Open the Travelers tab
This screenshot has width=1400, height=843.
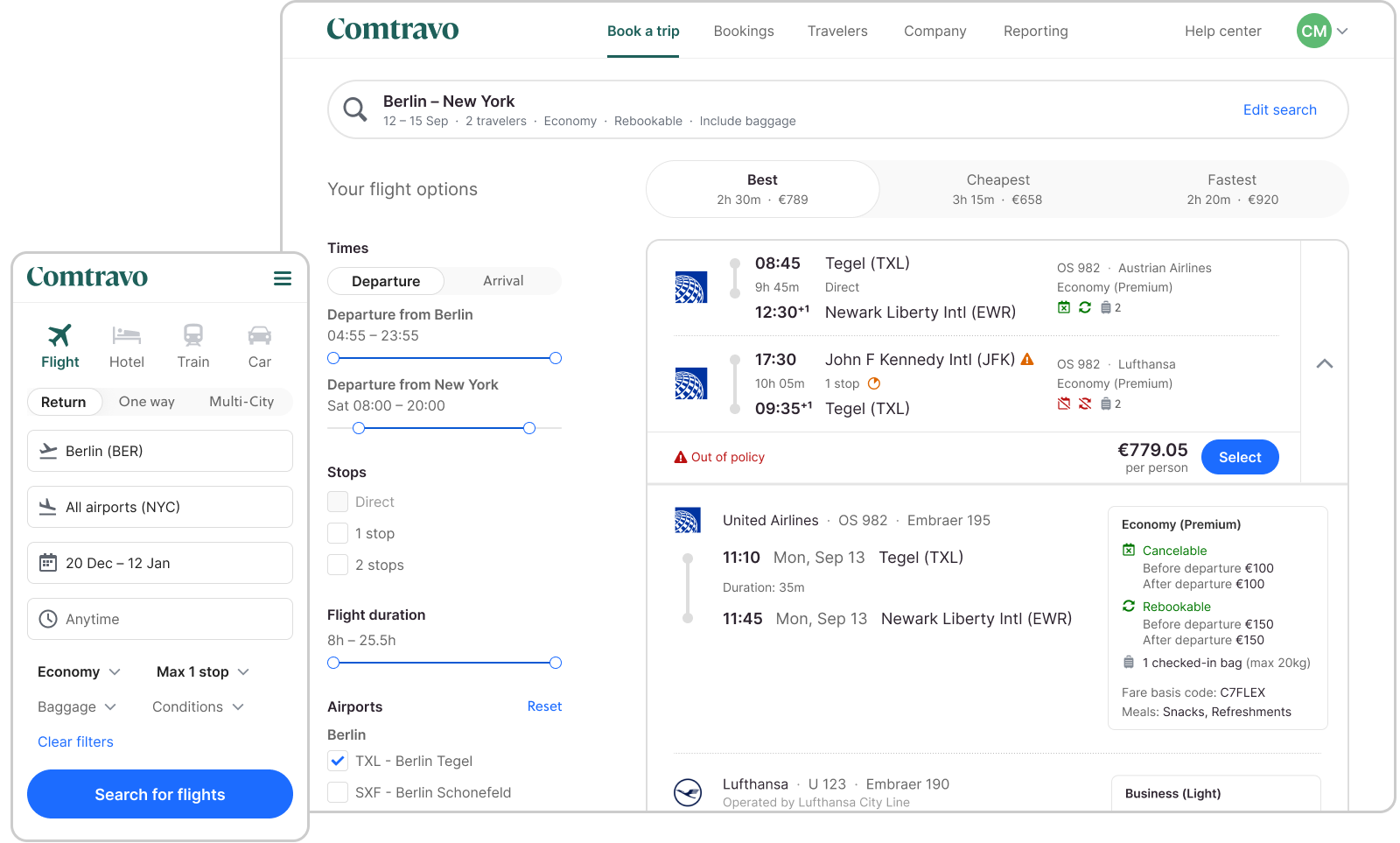837,32
